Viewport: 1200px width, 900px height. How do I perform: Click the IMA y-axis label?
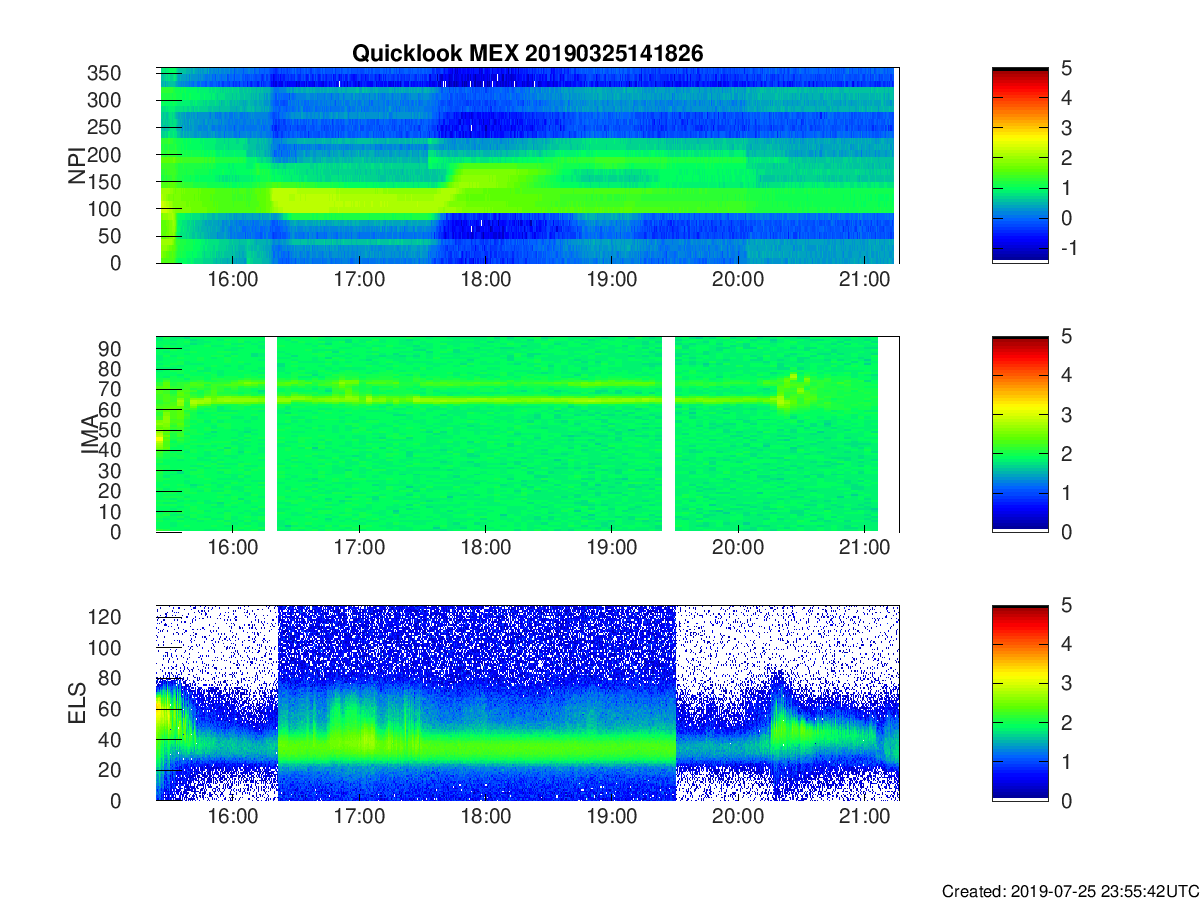pyautogui.click(x=89, y=434)
